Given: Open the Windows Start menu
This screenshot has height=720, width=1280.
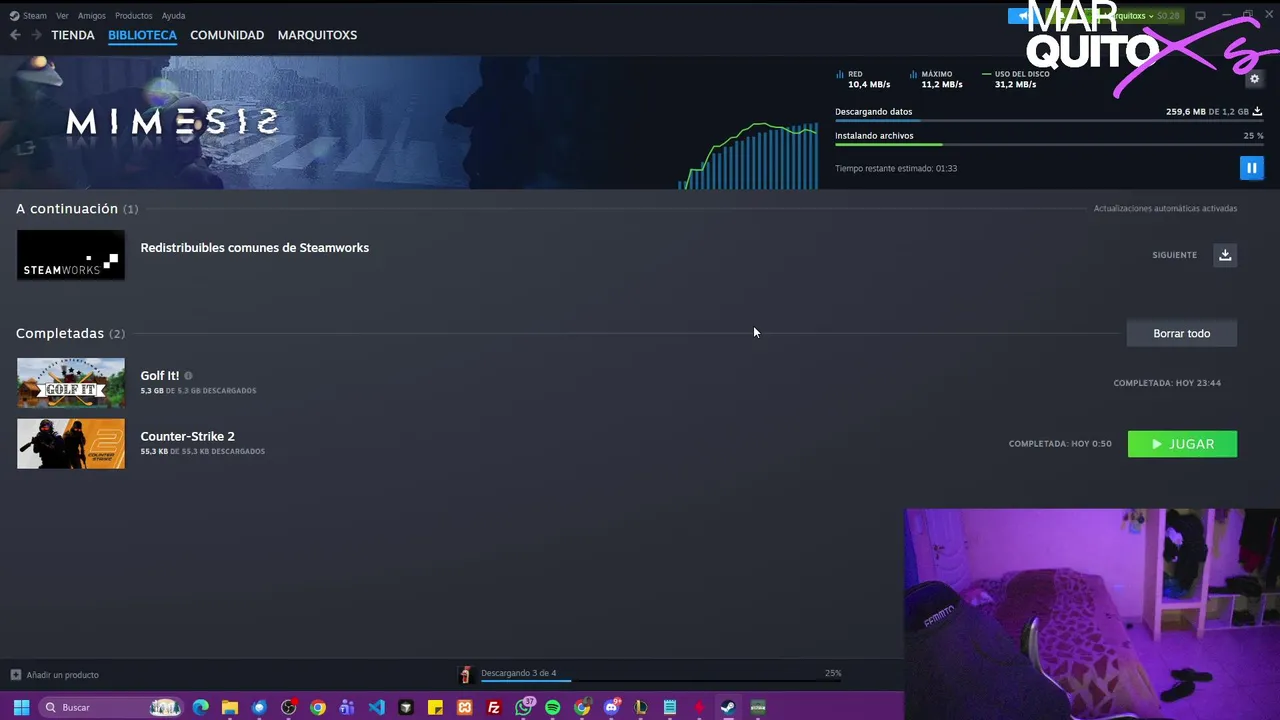Looking at the screenshot, I should (x=21, y=707).
